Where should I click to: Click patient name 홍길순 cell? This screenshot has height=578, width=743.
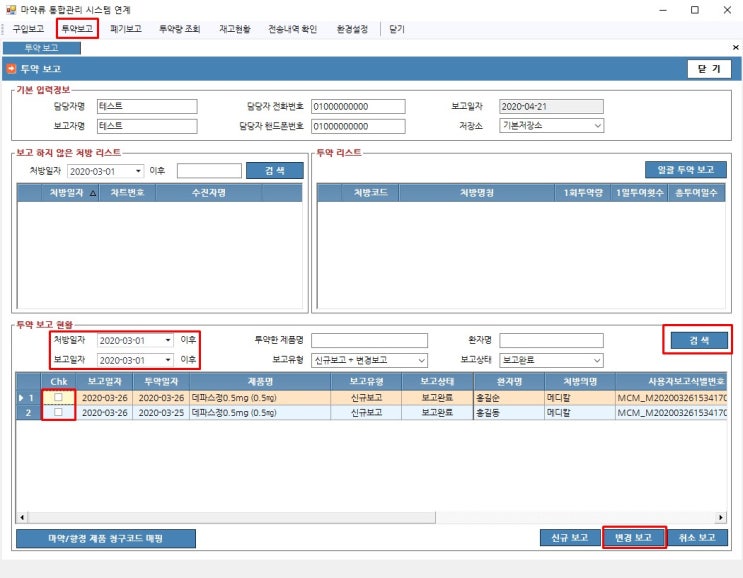tap(509, 398)
